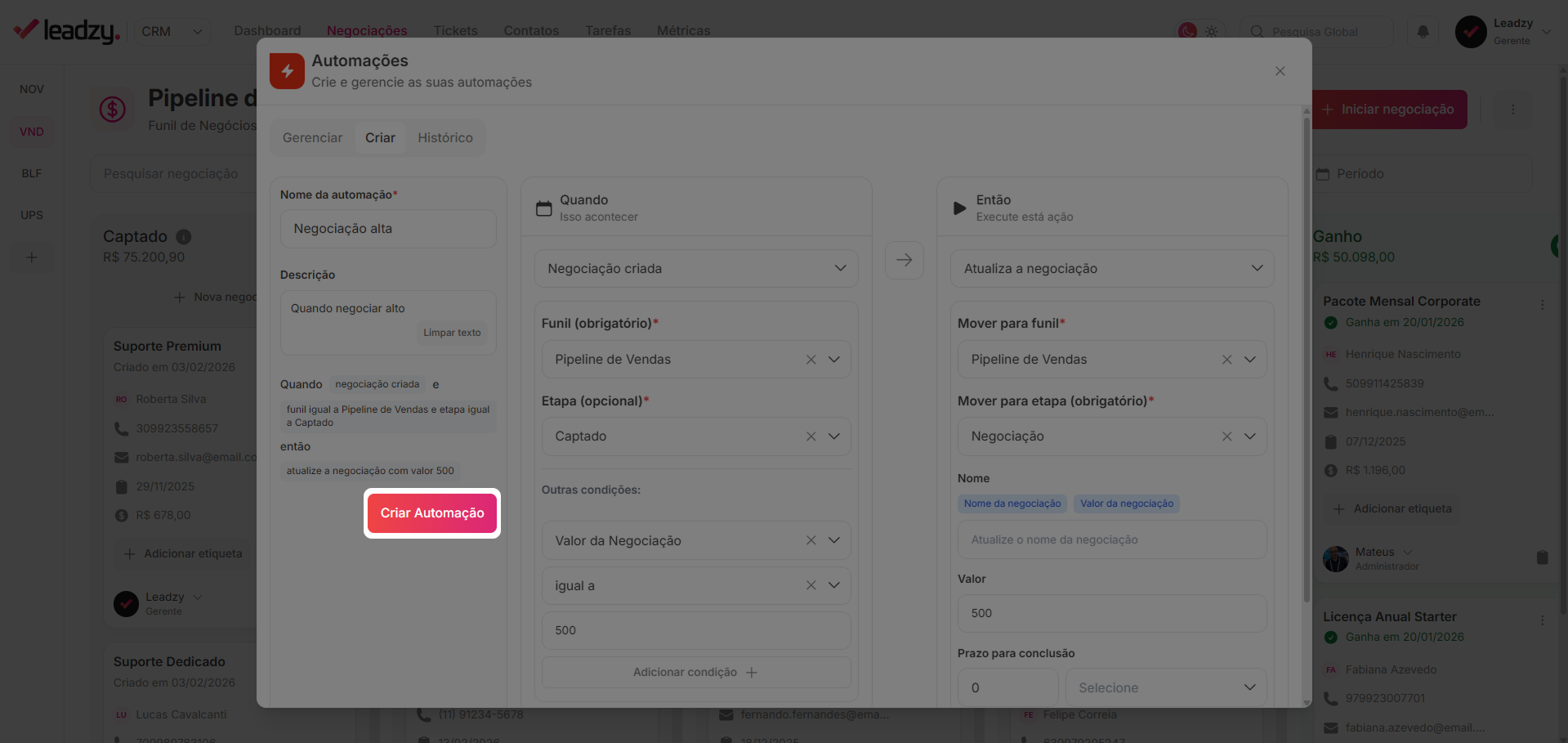This screenshot has height=743, width=1568.
Task: Toggle dark/light theme switch
Action: coord(1200,31)
